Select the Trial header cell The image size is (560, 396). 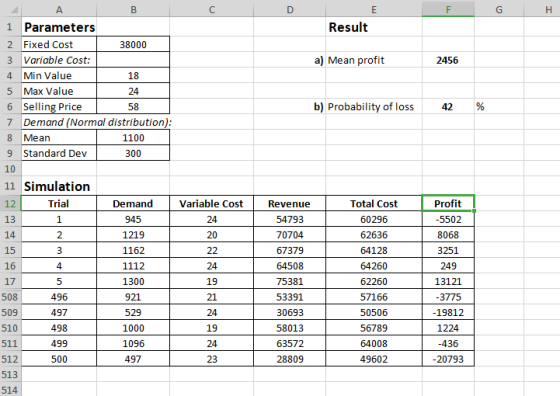(59, 204)
